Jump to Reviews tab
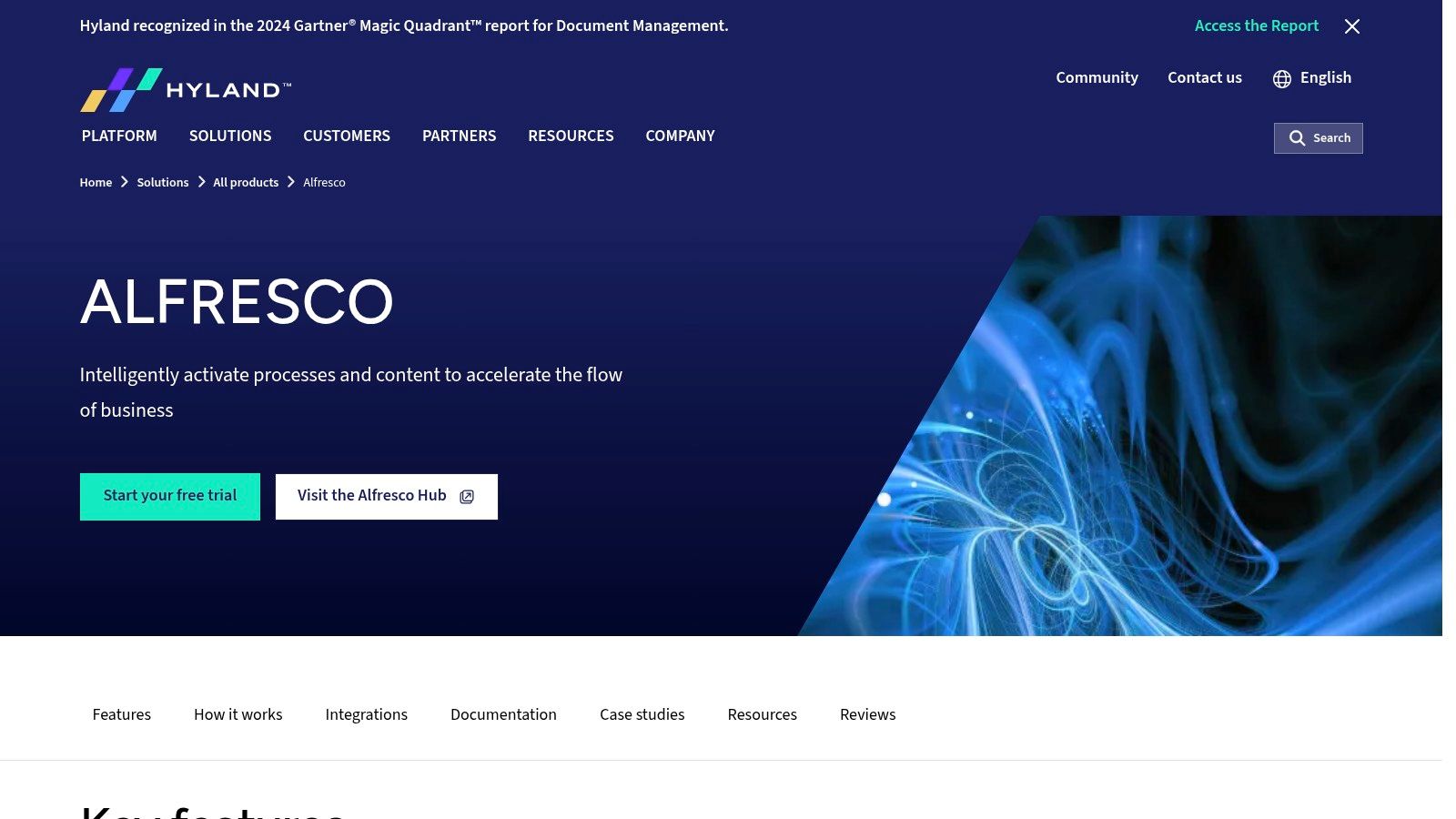This screenshot has height=819, width=1456. point(868,714)
